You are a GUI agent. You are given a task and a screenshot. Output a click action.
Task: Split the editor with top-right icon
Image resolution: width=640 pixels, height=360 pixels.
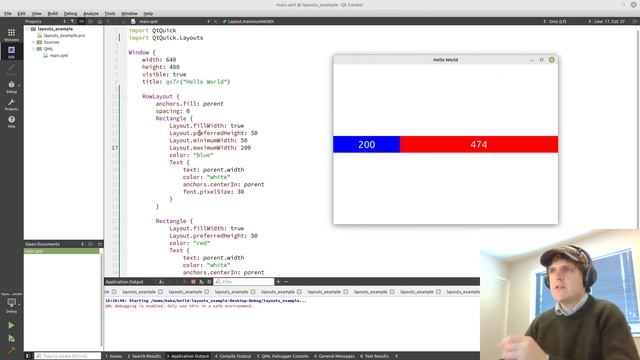pyautogui.click(x=635, y=21)
